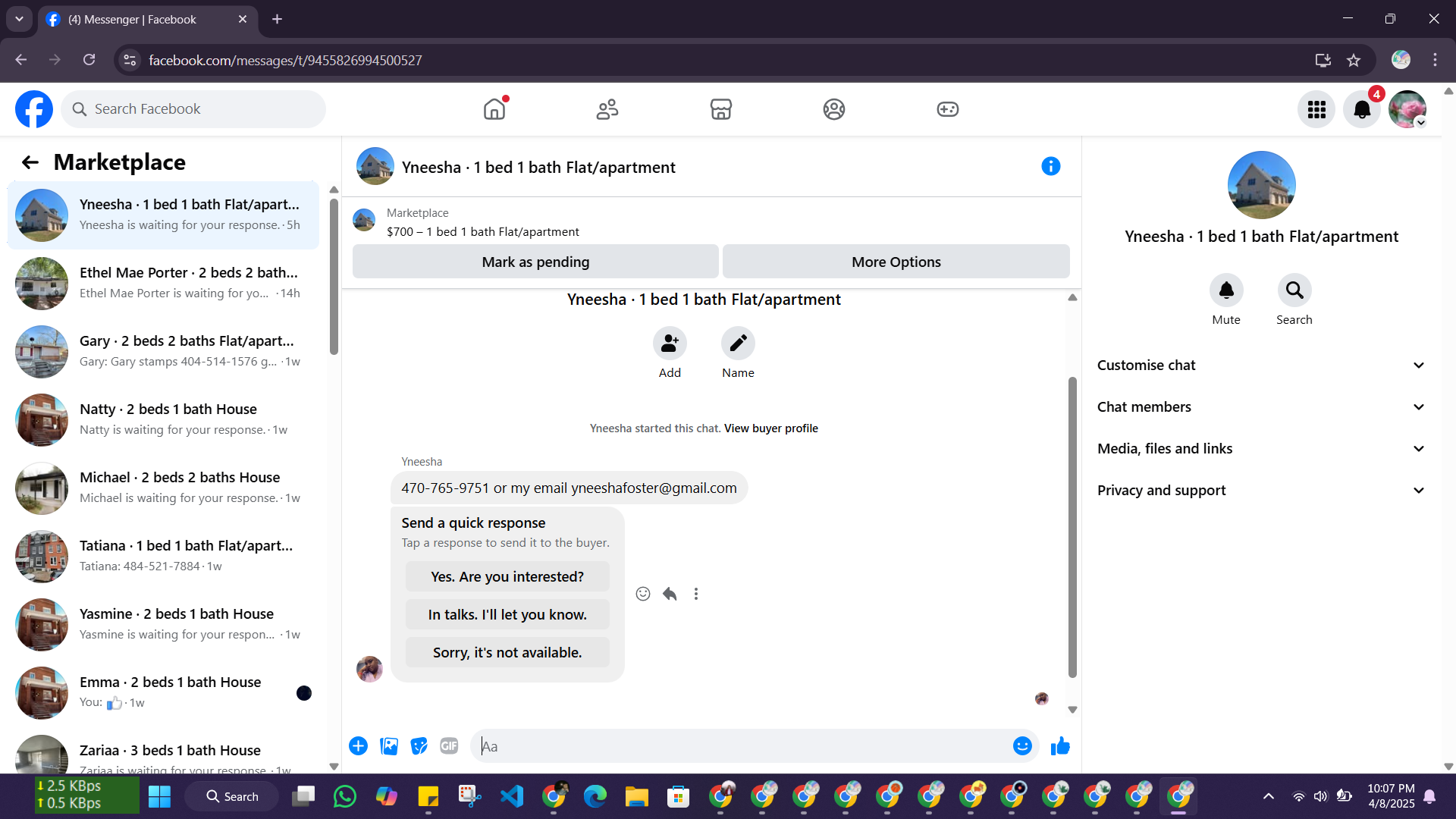Click the notifications bell icon
This screenshot has width=1456, height=819.
click(x=1362, y=109)
